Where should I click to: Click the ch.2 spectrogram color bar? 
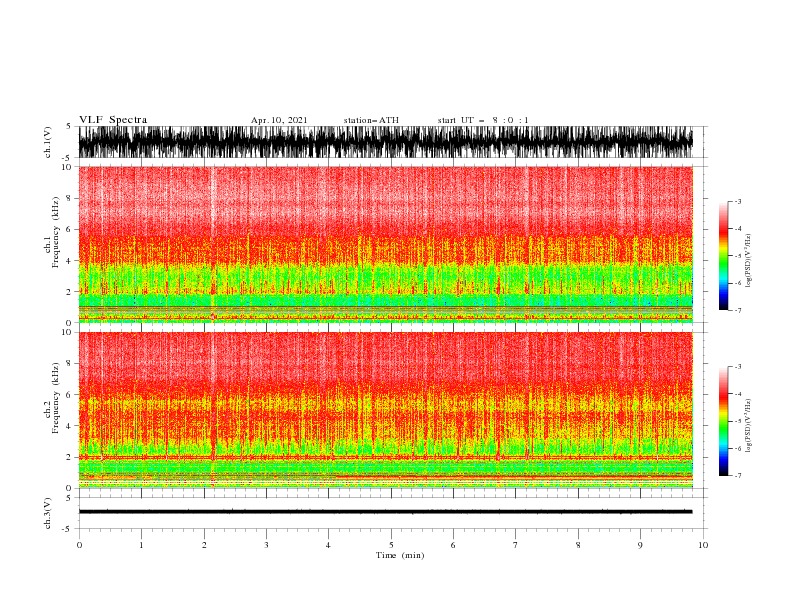coord(723,421)
